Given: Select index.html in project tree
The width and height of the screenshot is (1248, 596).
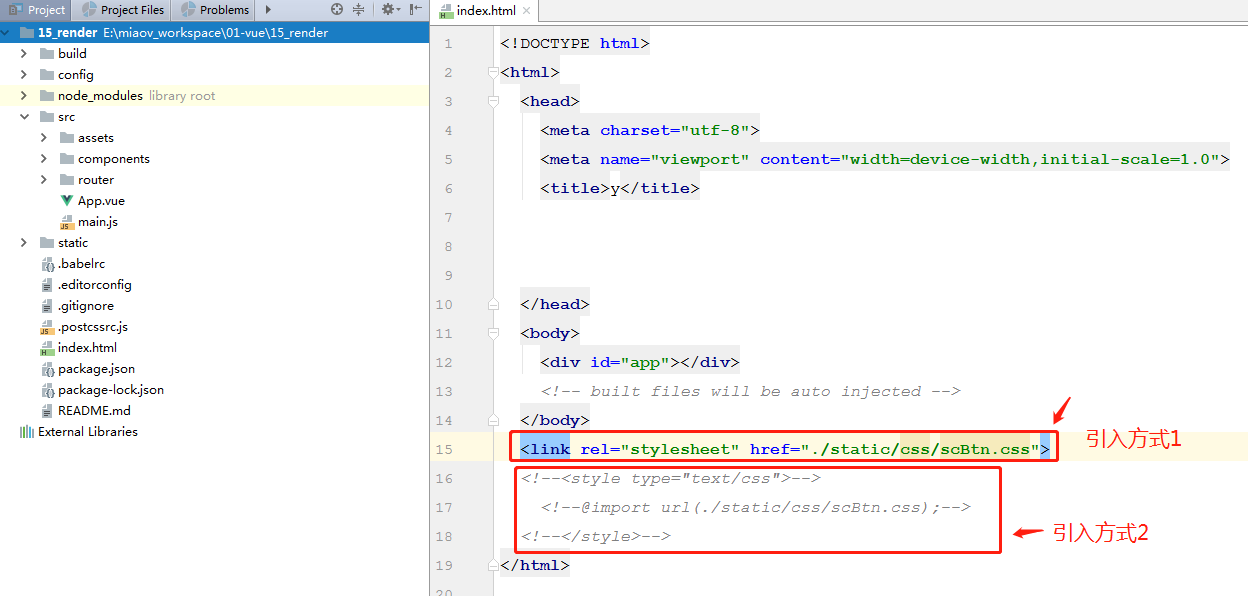Looking at the screenshot, I should pyautogui.click(x=87, y=347).
